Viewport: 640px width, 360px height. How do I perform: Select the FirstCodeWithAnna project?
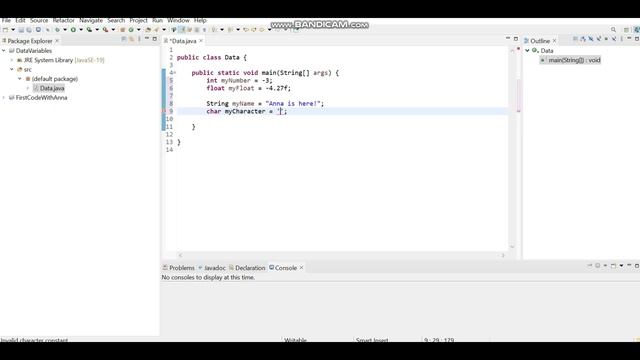pyautogui.click(x=38, y=98)
